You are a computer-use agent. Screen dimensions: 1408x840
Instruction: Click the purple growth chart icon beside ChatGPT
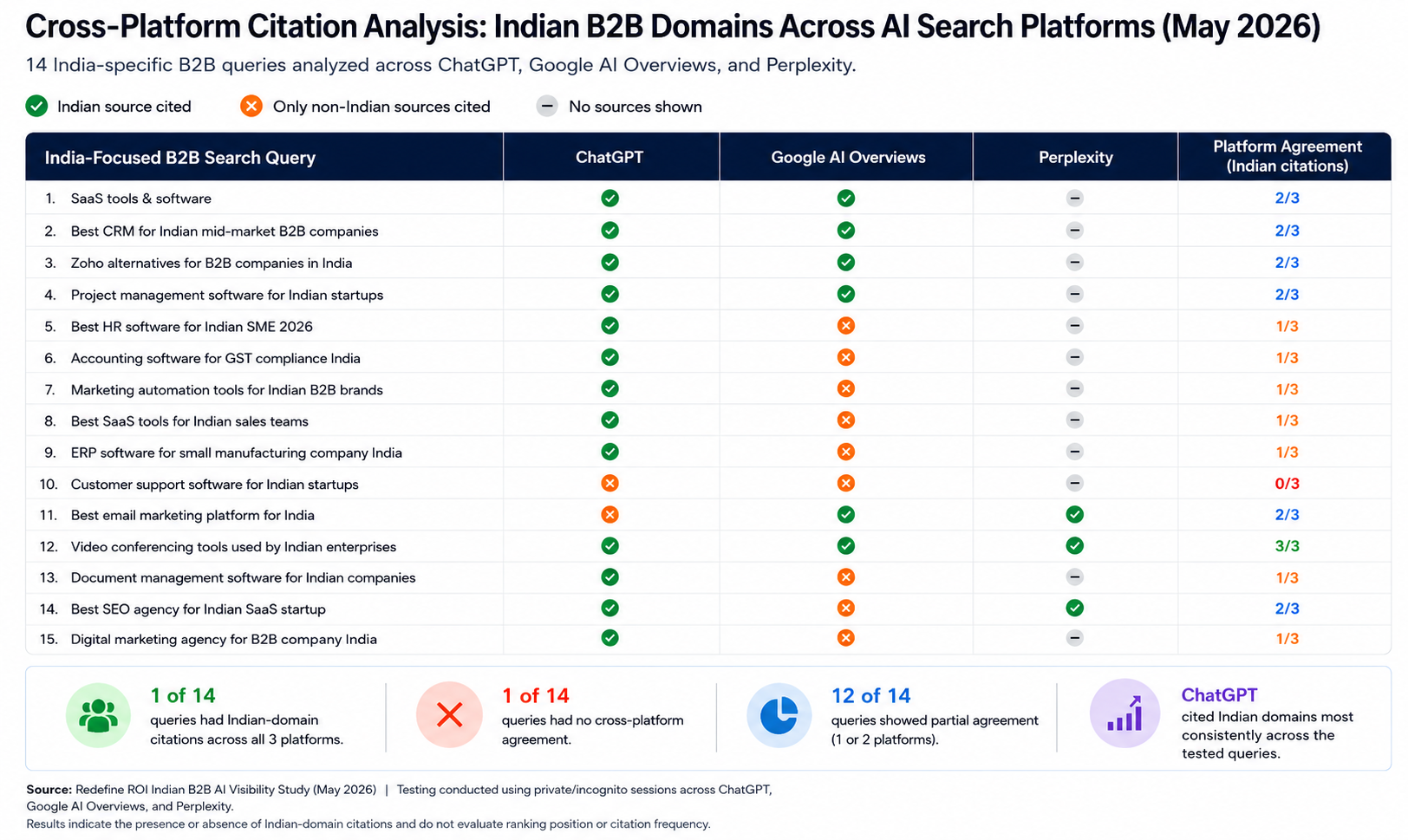pyautogui.click(x=1124, y=713)
